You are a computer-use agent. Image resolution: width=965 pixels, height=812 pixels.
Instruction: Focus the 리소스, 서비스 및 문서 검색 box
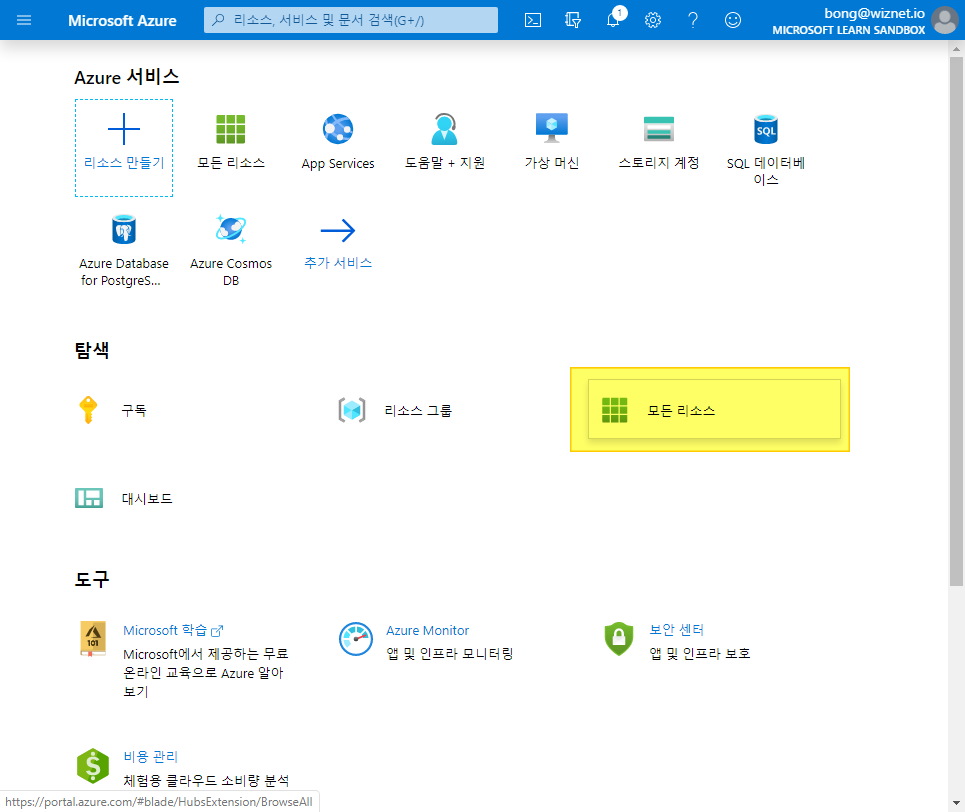(x=351, y=20)
